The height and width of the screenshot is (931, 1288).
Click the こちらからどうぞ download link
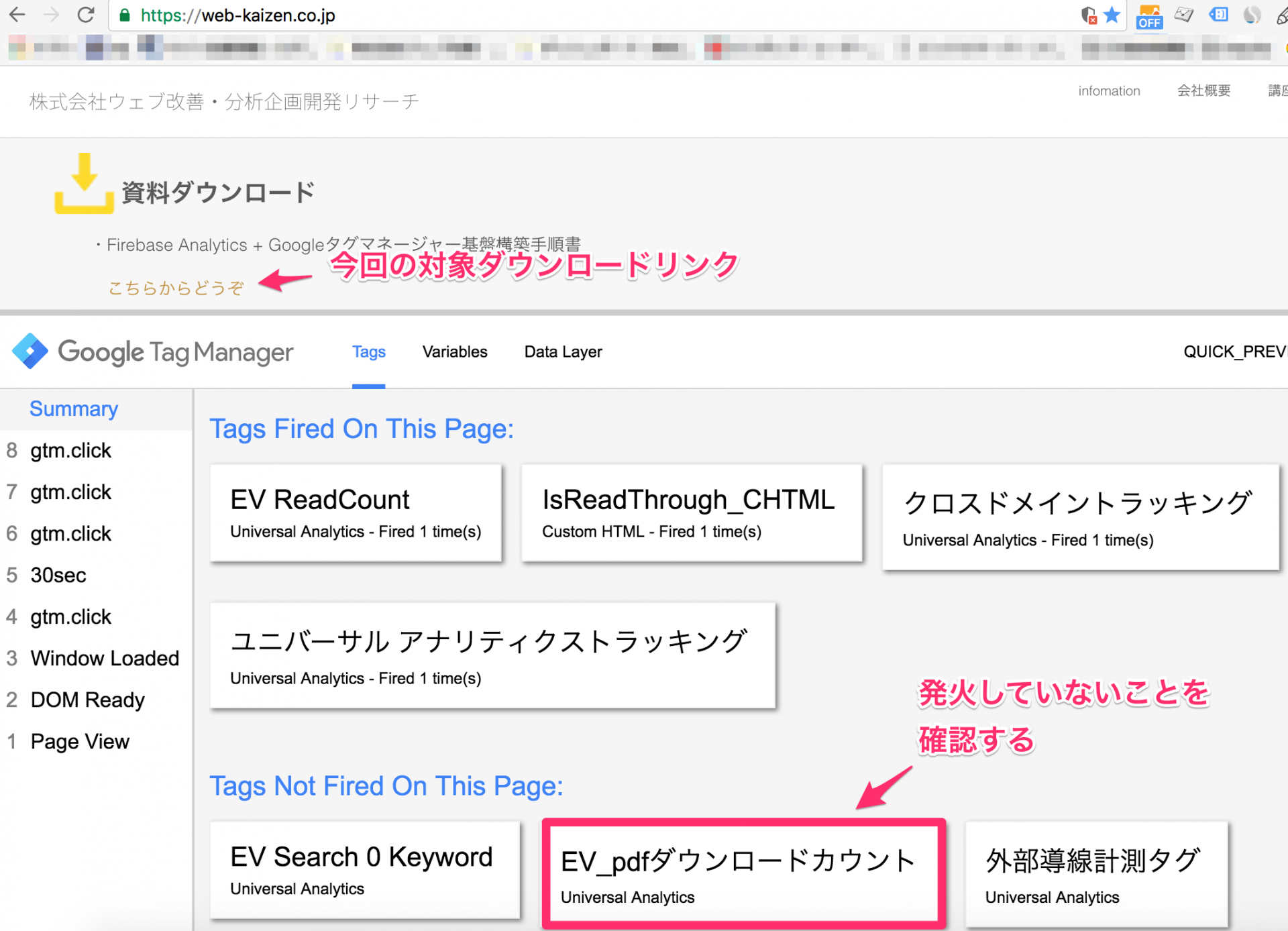point(176,288)
